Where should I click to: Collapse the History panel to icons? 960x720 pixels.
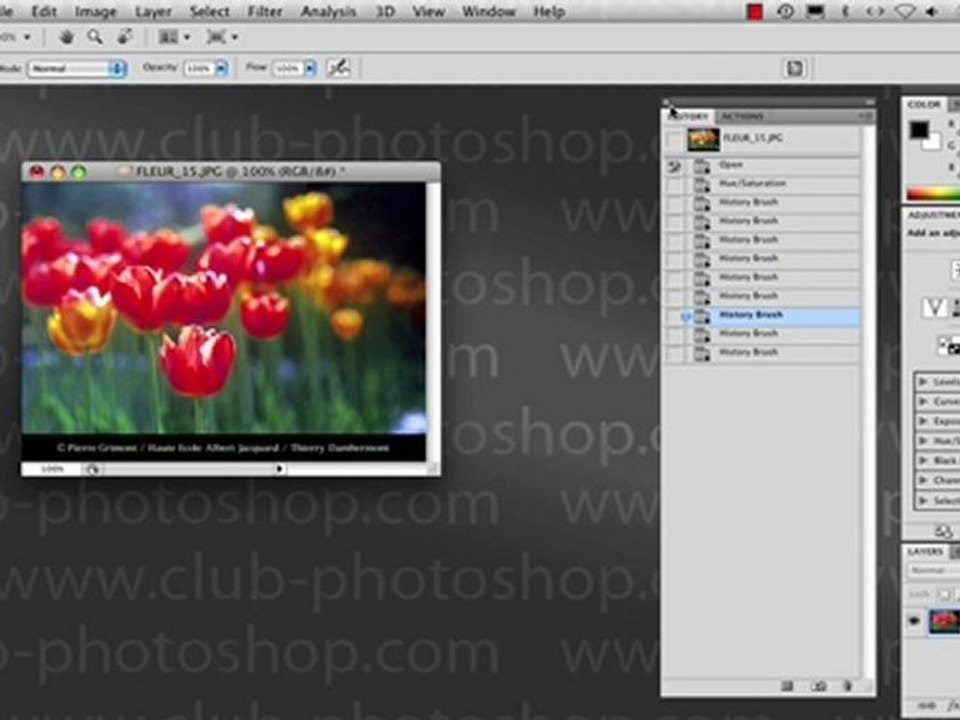point(870,102)
